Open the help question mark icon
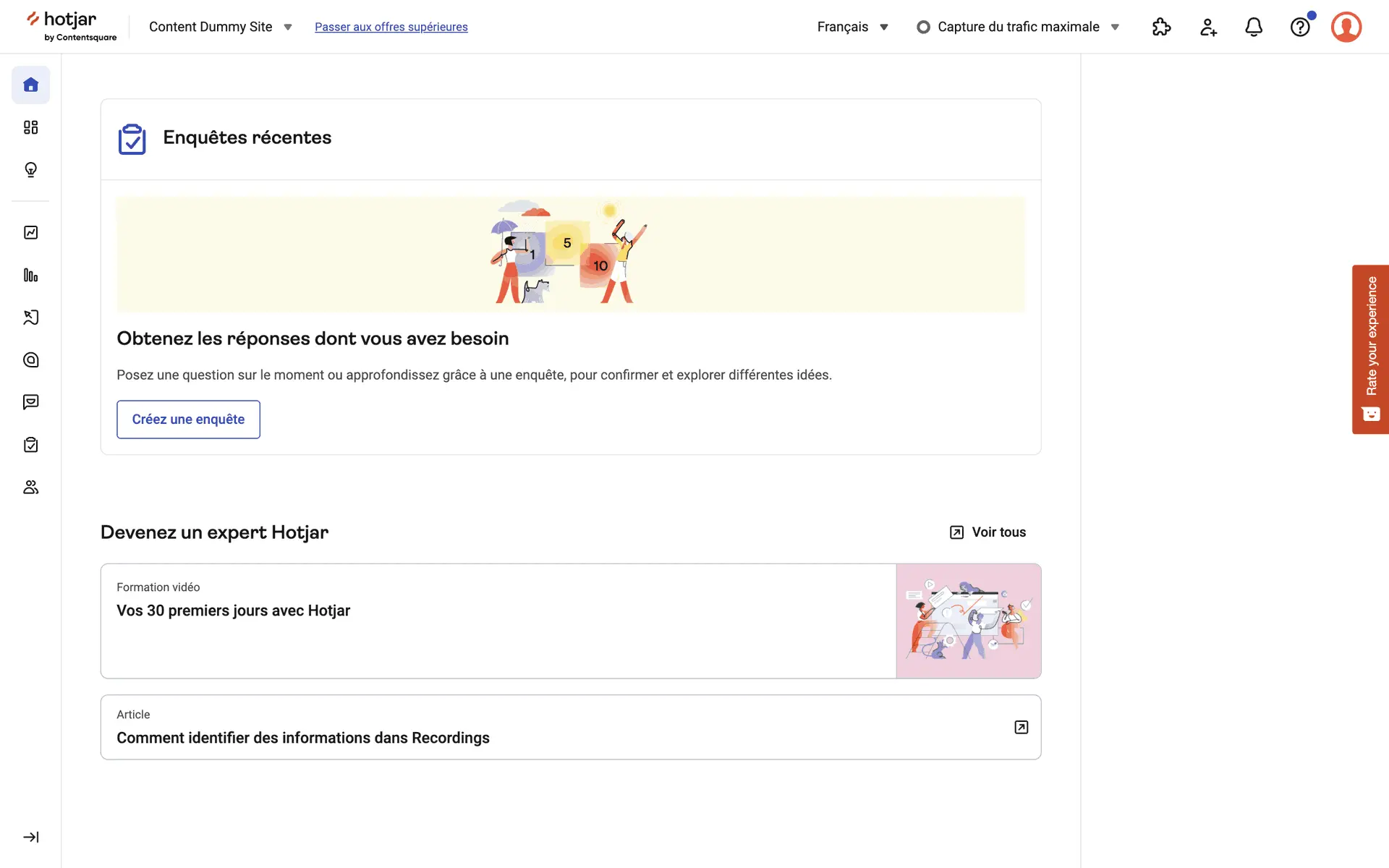The height and width of the screenshot is (868, 1389). click(x=1300, y=27)
